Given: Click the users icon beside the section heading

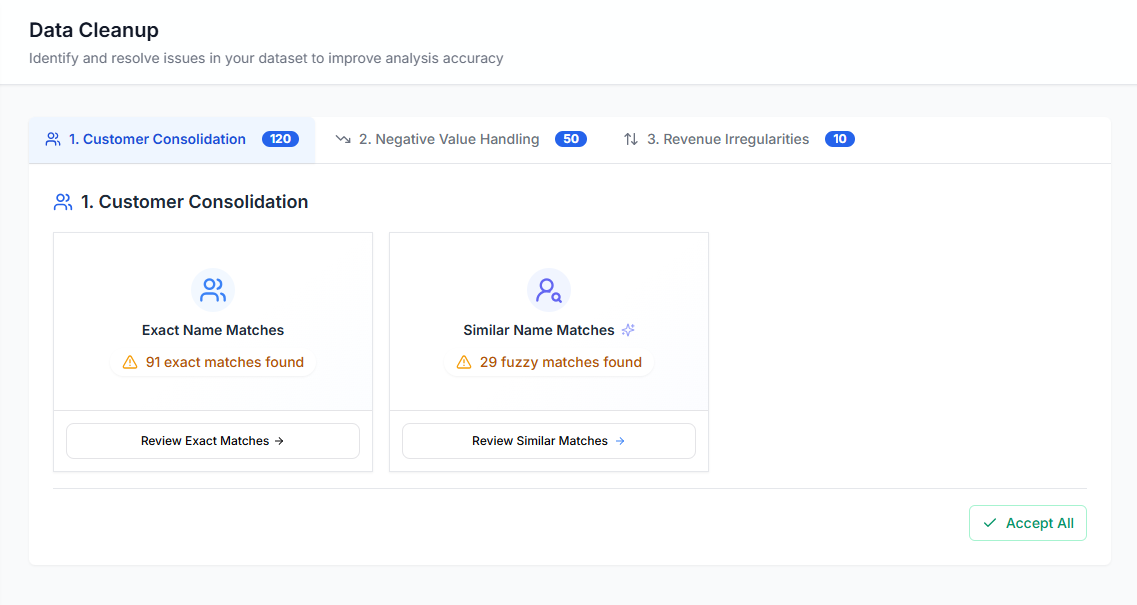Looking at the screenshot, I should click(63, 201).
